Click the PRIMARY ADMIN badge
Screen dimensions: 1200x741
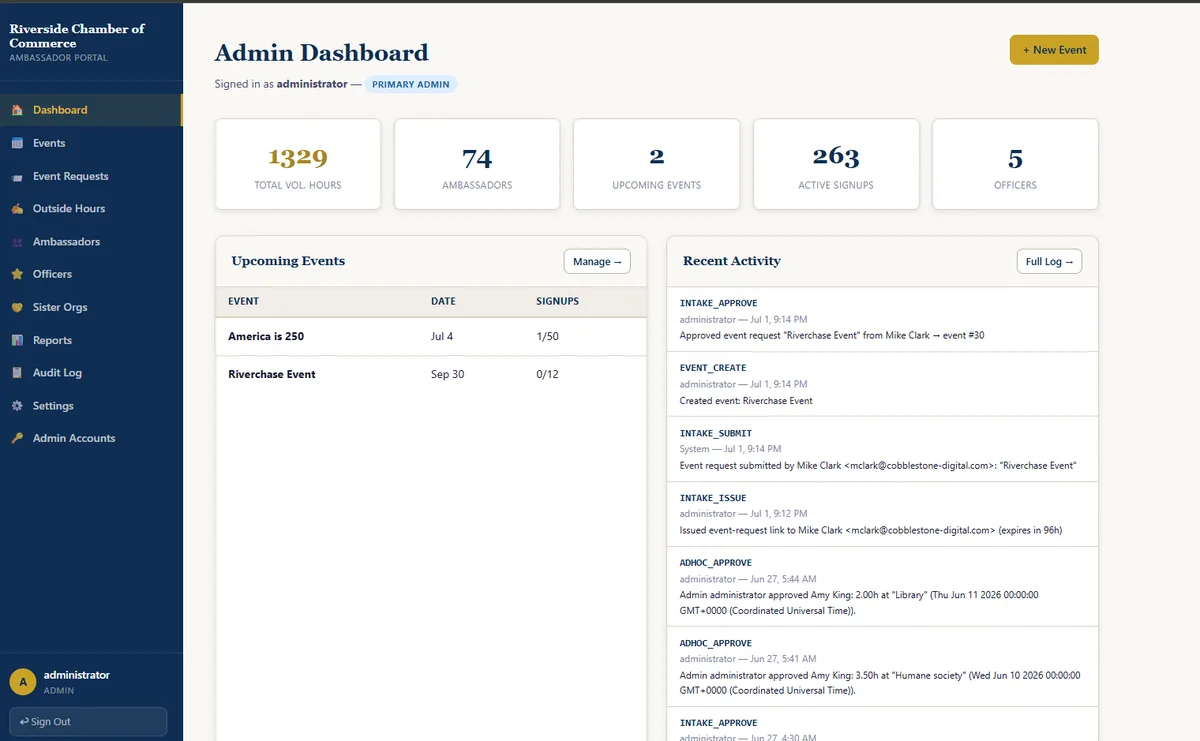click(x=411, y=84)
